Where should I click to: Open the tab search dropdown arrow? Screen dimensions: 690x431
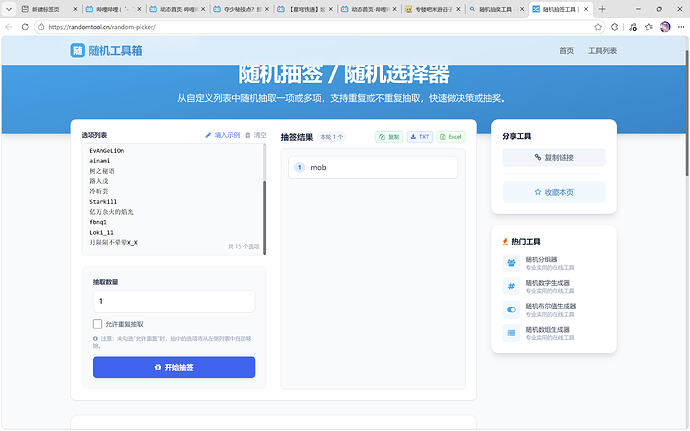[8, 9]
